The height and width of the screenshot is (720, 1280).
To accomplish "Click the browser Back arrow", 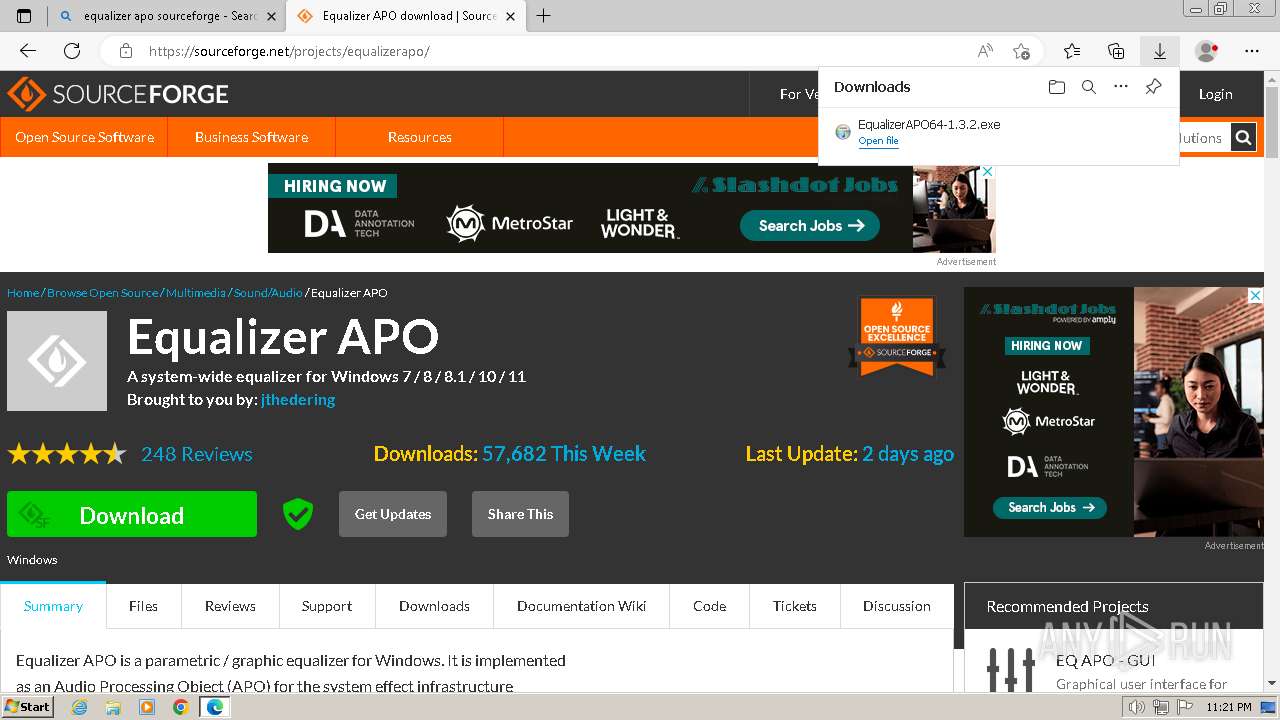I will [x=28, y=51].
